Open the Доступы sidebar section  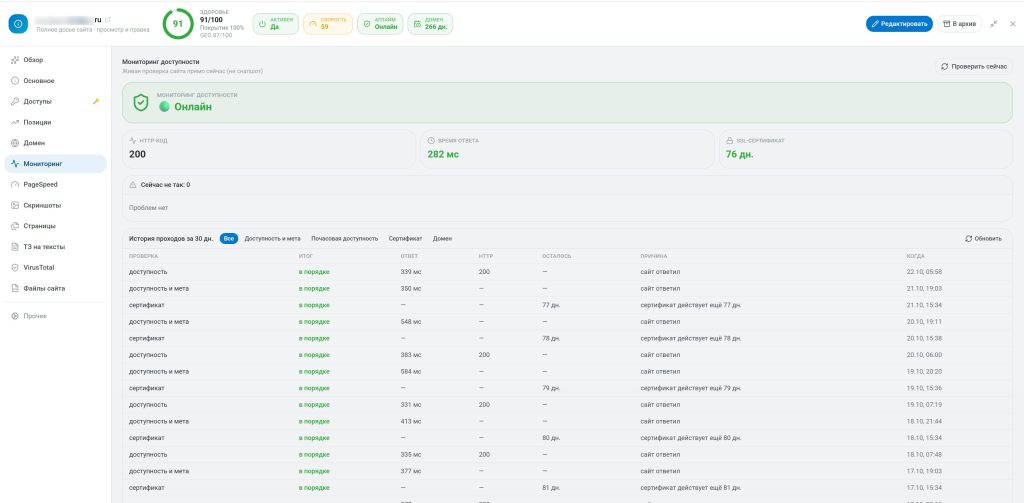tap(56, 101)
